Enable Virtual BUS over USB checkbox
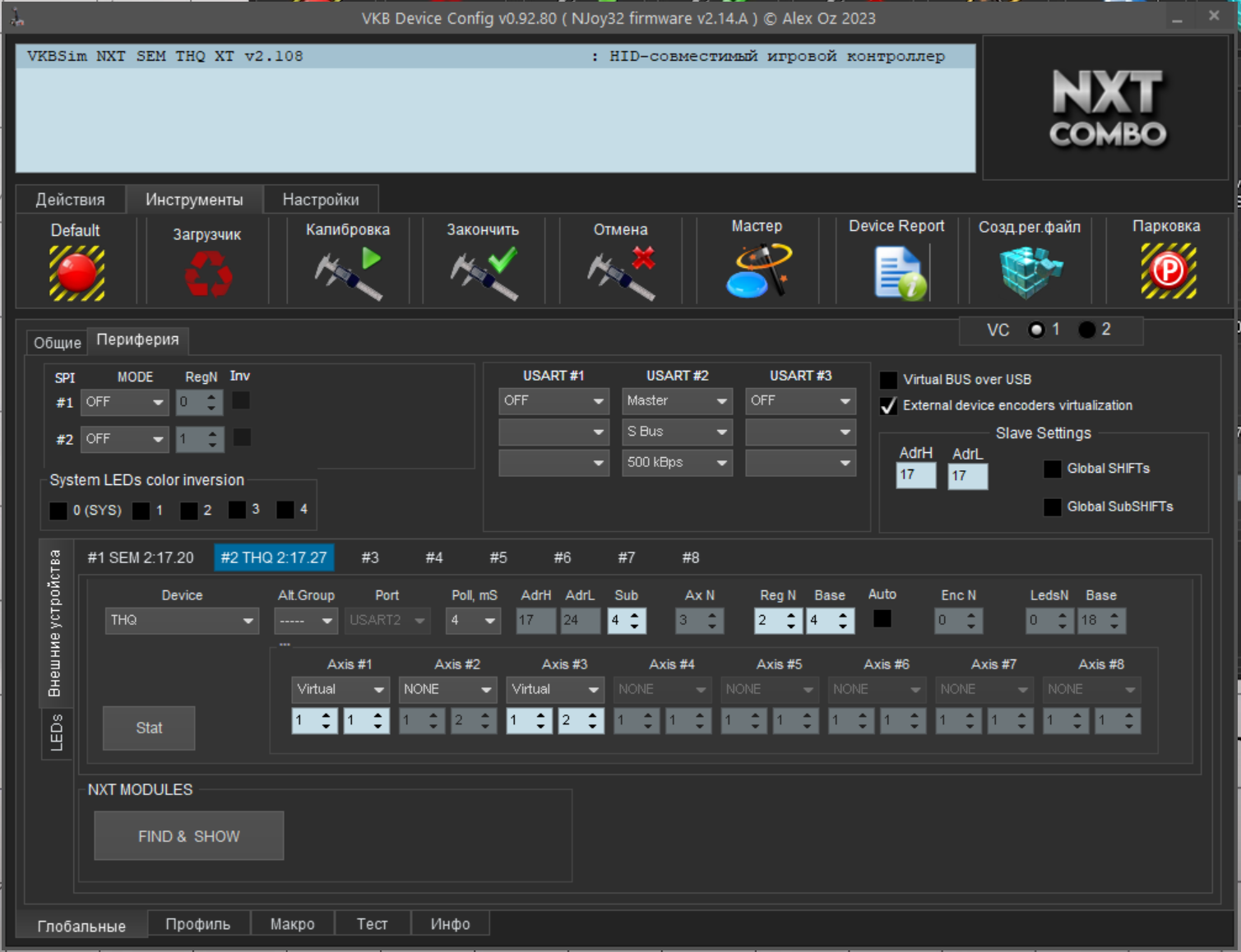 click(x=888, y=380)
